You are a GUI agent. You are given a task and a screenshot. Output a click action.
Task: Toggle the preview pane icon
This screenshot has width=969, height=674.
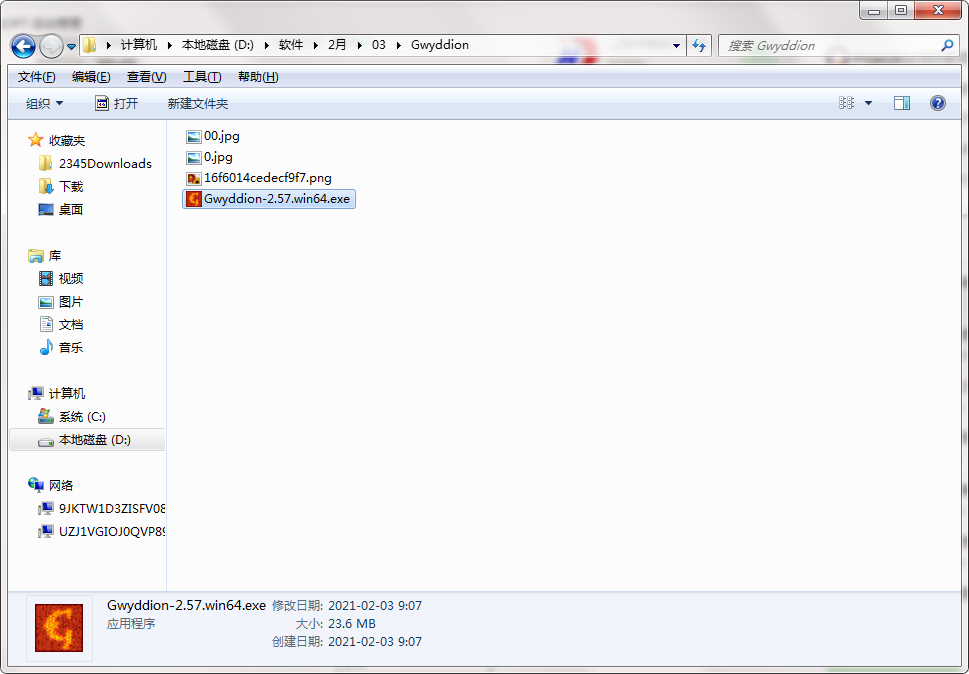click(901, 103)
